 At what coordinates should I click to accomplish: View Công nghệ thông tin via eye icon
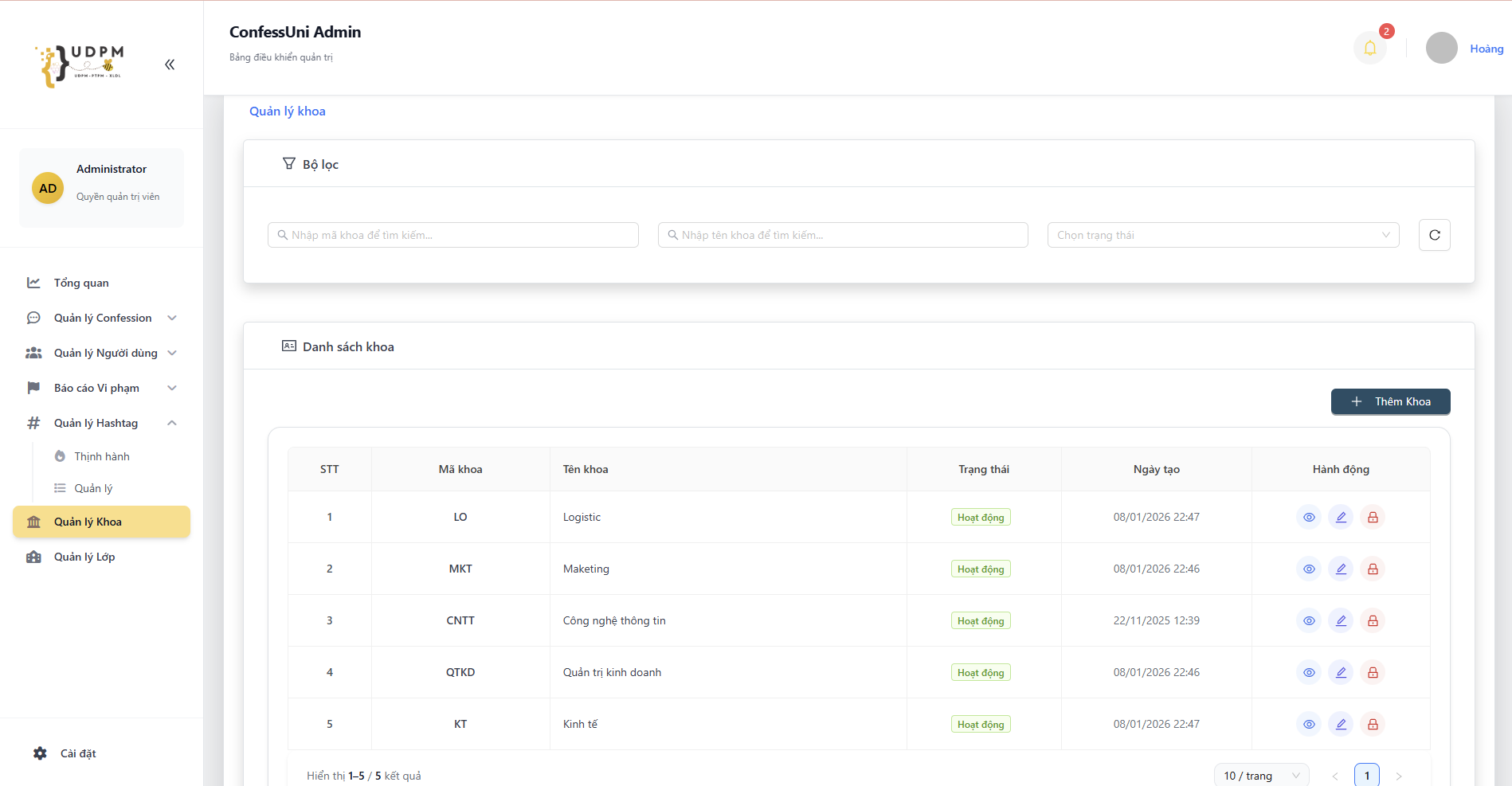coord(1309,620)
